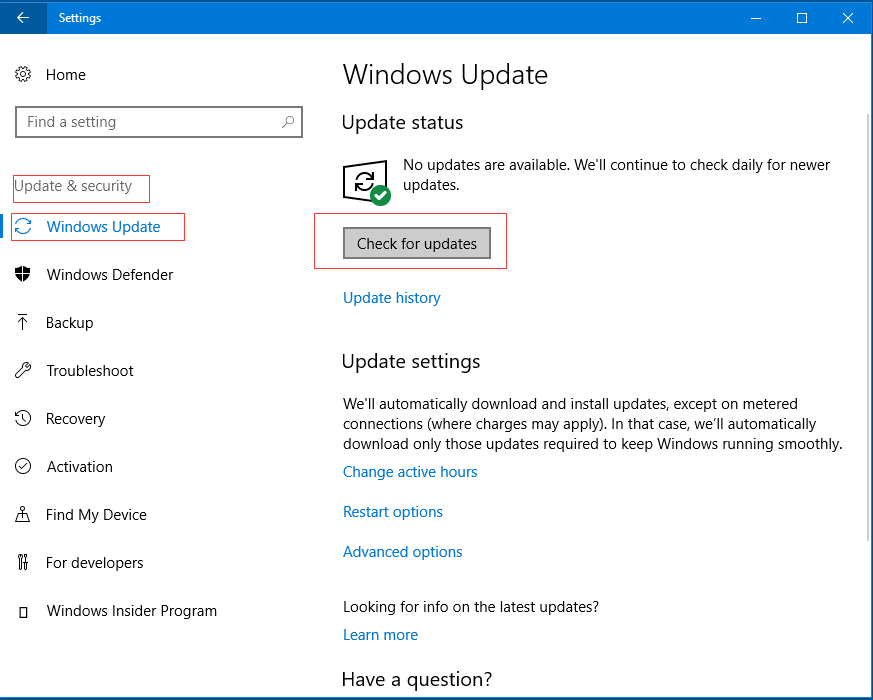Open the Home settings page
Image resolution: width=873 pixels, height=700 pixels.
tap(66, 75)
